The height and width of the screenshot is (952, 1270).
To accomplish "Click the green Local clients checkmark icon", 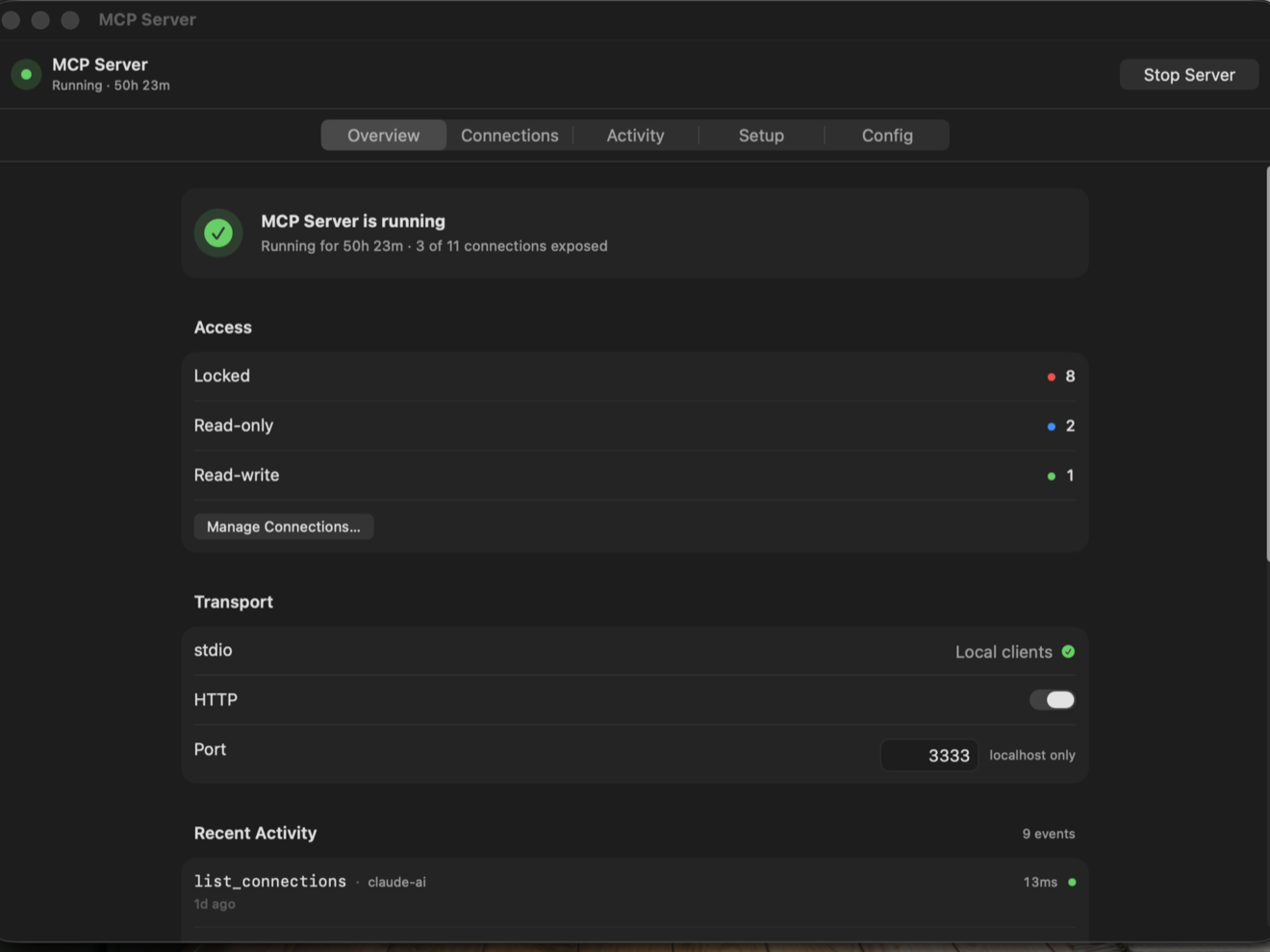I will click(x=1068, y=652).
